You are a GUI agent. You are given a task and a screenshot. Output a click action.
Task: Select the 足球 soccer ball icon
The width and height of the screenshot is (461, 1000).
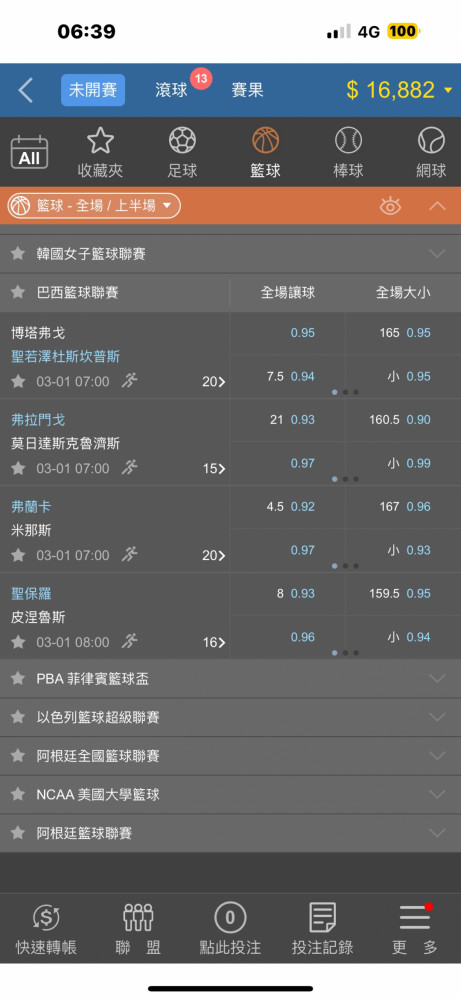coord(182,140)
